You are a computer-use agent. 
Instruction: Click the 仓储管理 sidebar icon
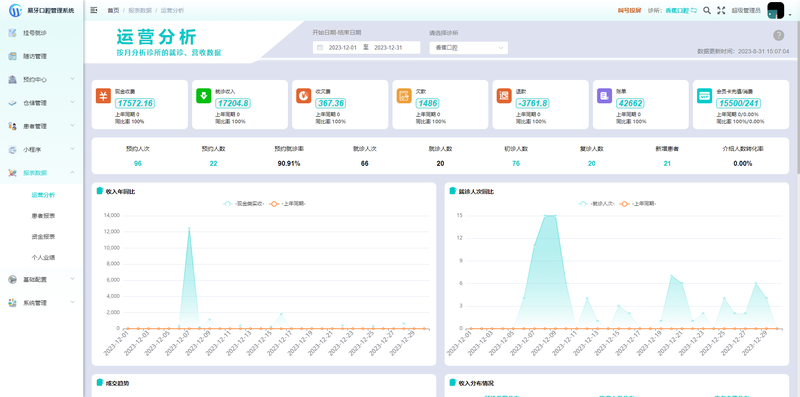coord(13,103)
